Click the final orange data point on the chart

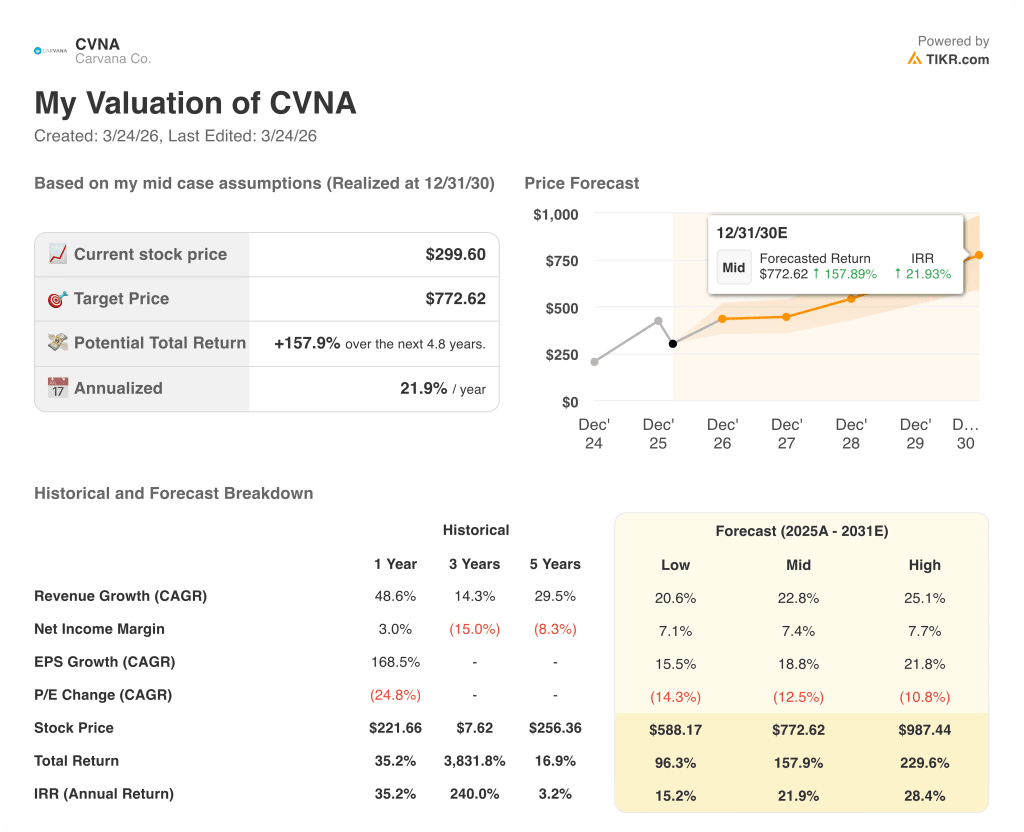click(979, 254)
